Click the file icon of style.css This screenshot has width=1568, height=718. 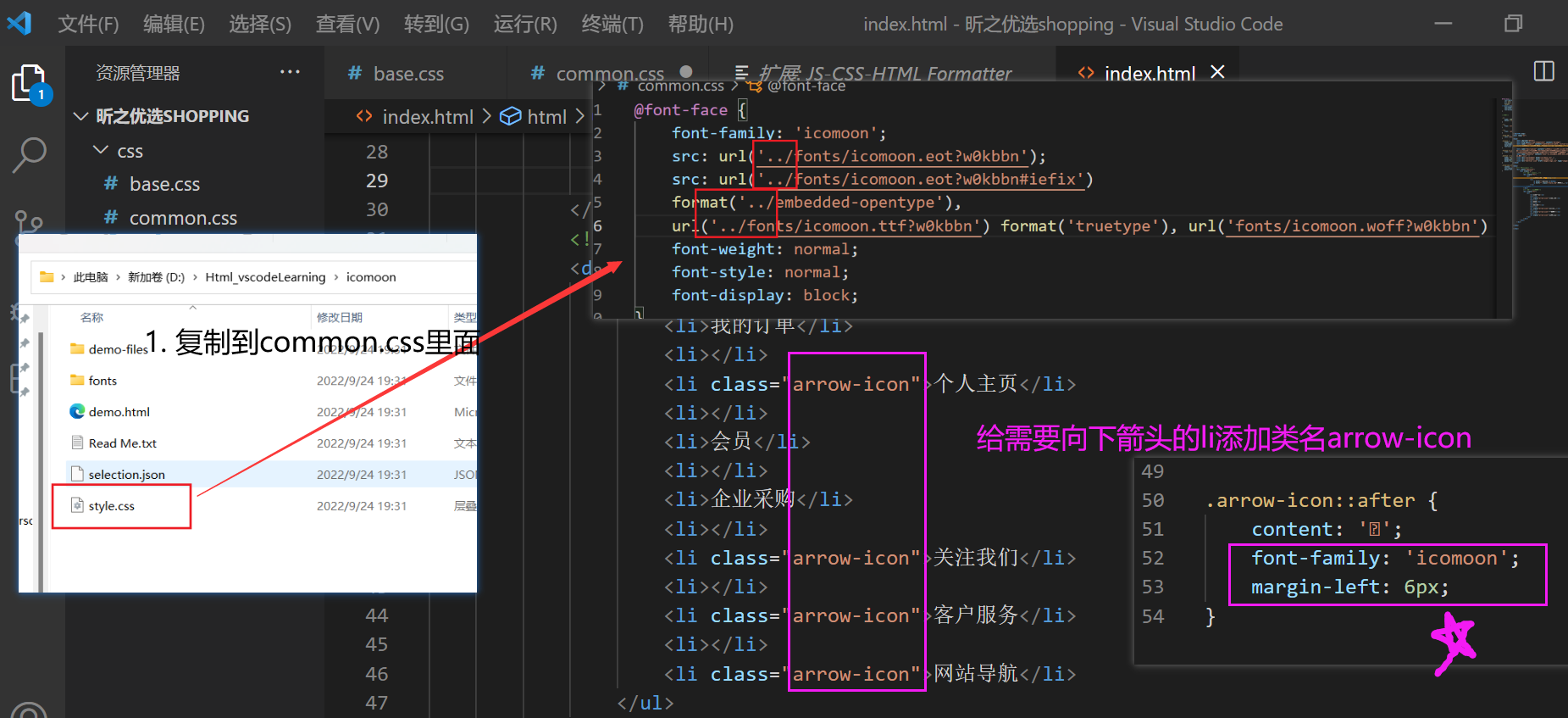pos(77,505)
